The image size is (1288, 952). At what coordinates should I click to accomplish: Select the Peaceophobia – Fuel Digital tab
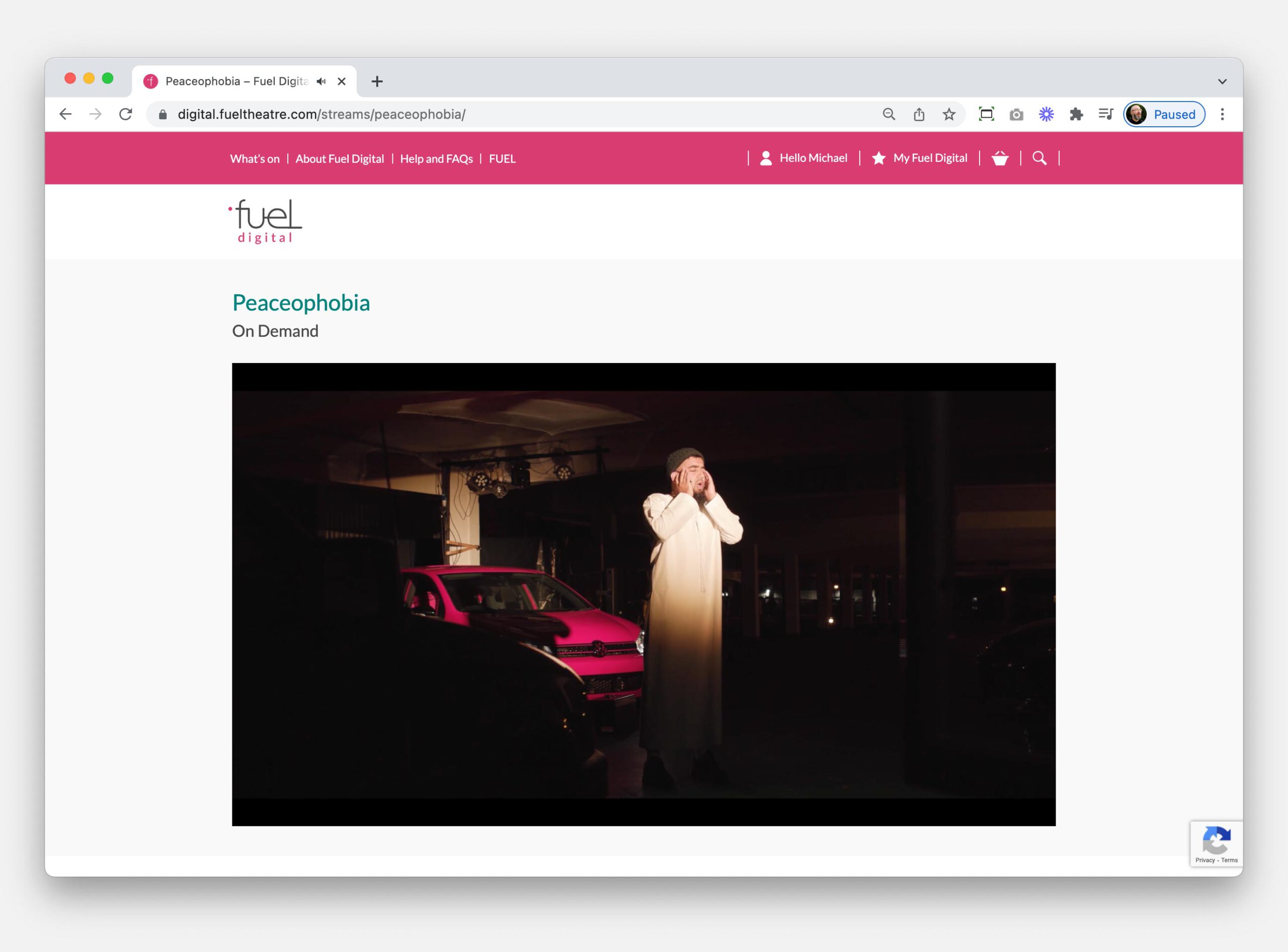click(245, 81)
